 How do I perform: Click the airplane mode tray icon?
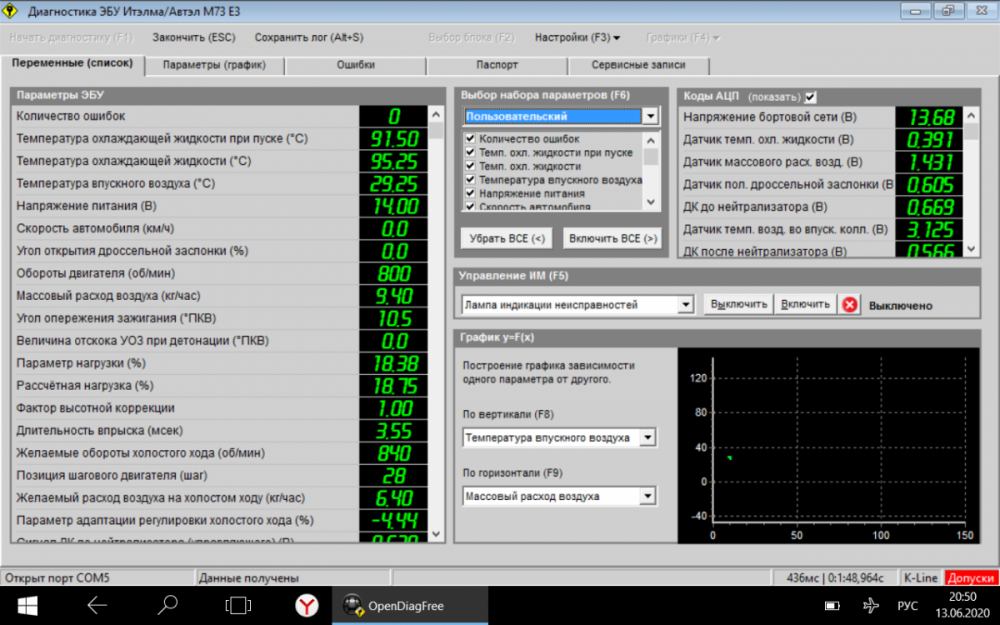pos(869,605)
